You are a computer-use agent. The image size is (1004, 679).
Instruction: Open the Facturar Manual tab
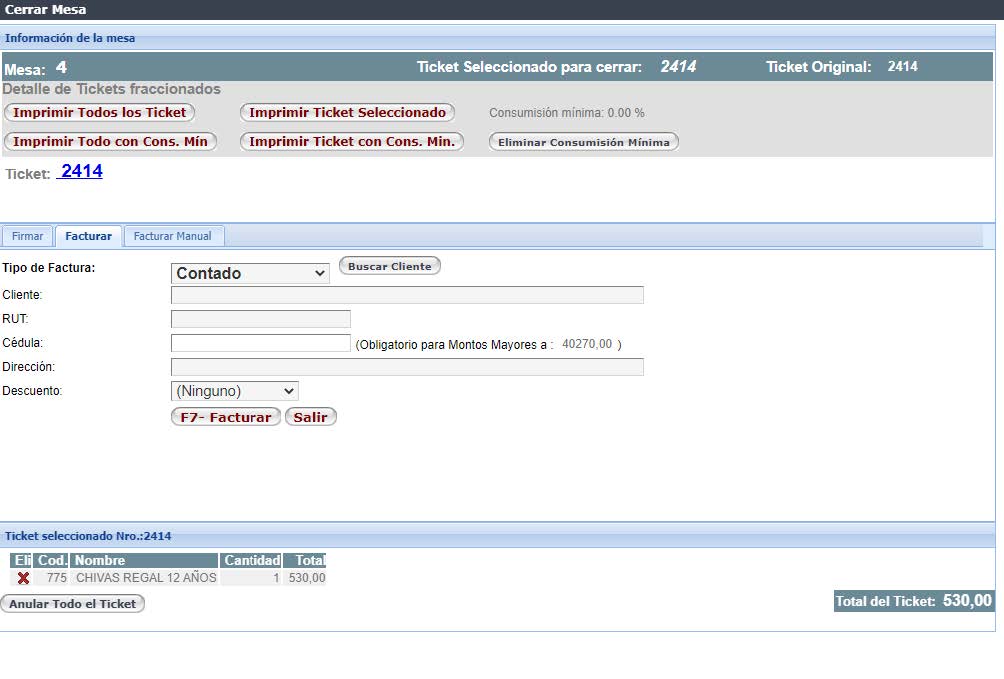coord(173,236)
